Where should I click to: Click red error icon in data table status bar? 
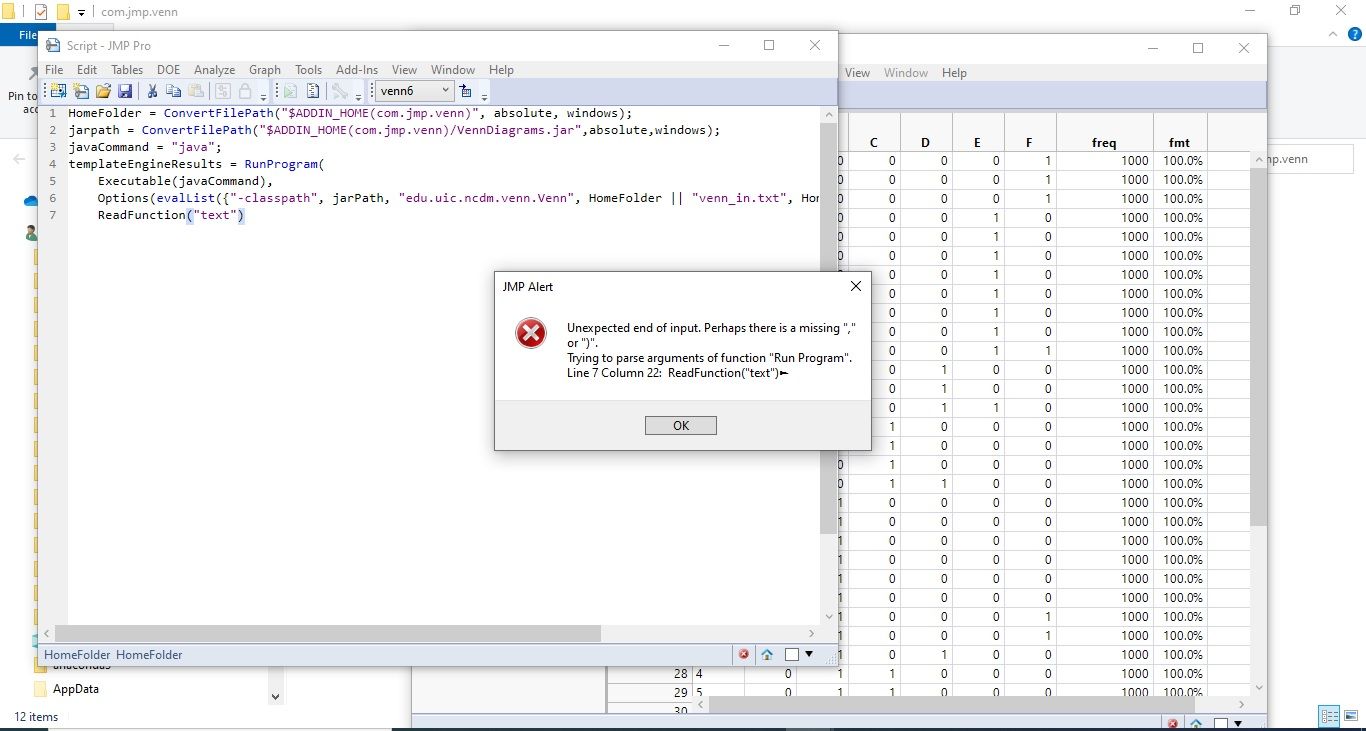(1173, 723)
